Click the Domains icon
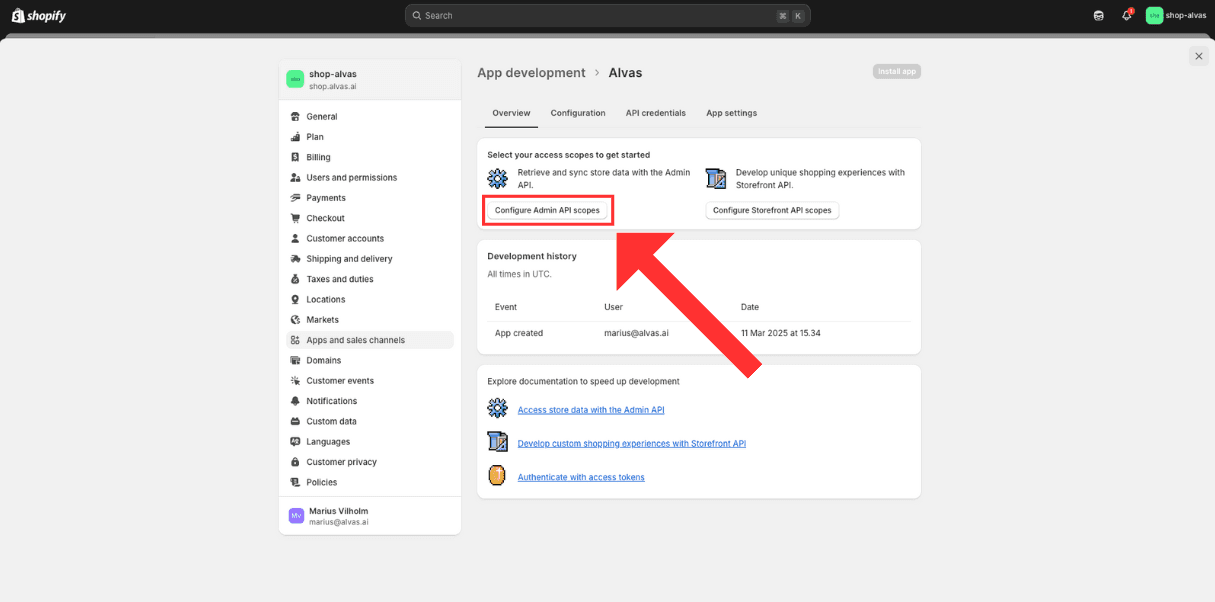 tap(295, 360)
